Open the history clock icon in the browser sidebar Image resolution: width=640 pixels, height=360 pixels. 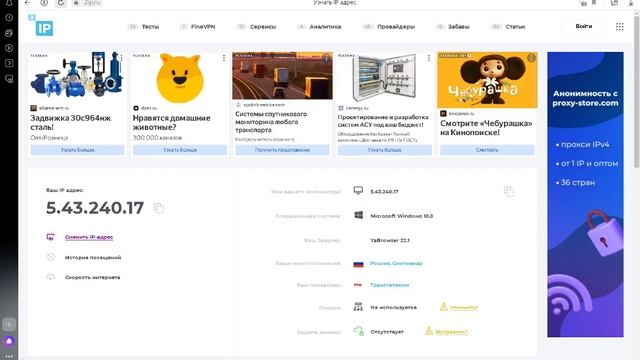pos(9,18)
